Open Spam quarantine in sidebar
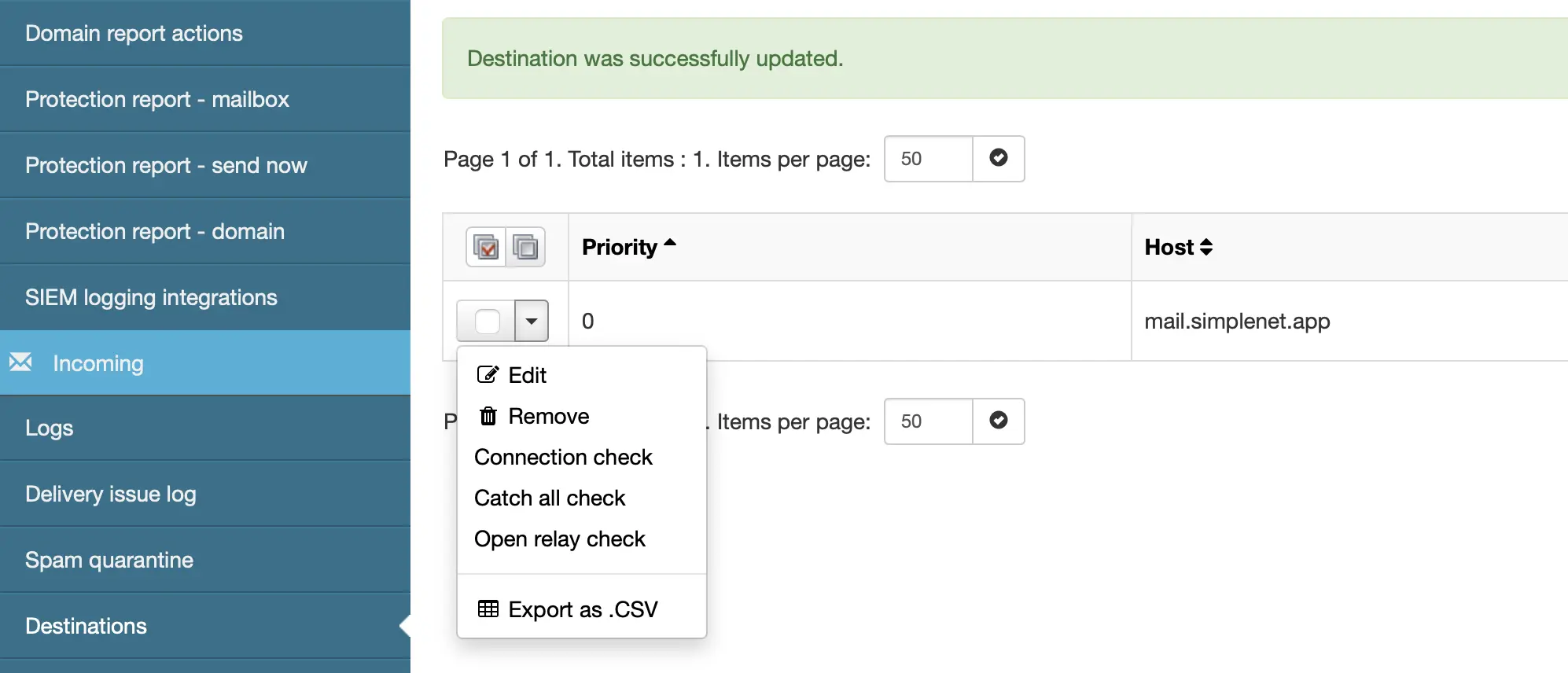 coord(109,560)
